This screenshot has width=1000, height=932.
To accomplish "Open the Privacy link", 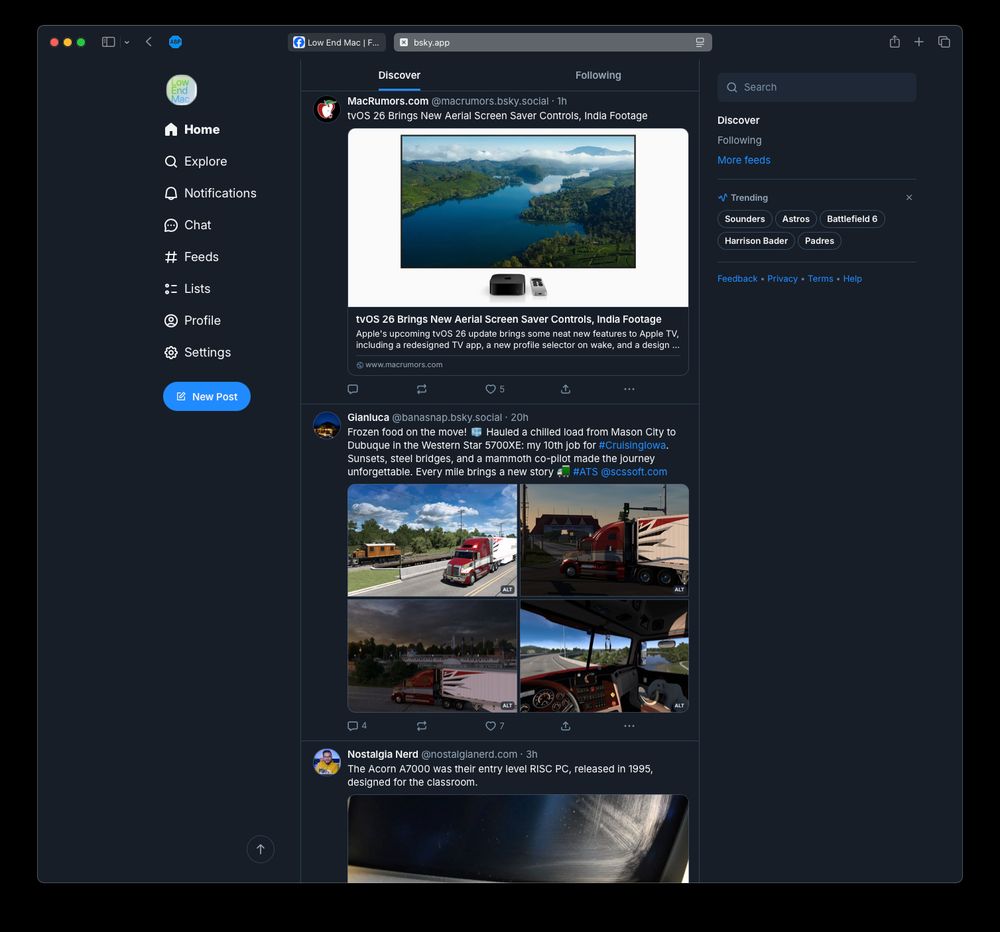I will click(x=783, y=279).
